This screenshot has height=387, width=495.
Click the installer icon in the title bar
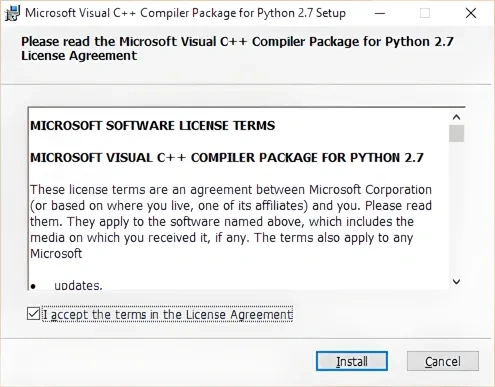pos(12,14)
